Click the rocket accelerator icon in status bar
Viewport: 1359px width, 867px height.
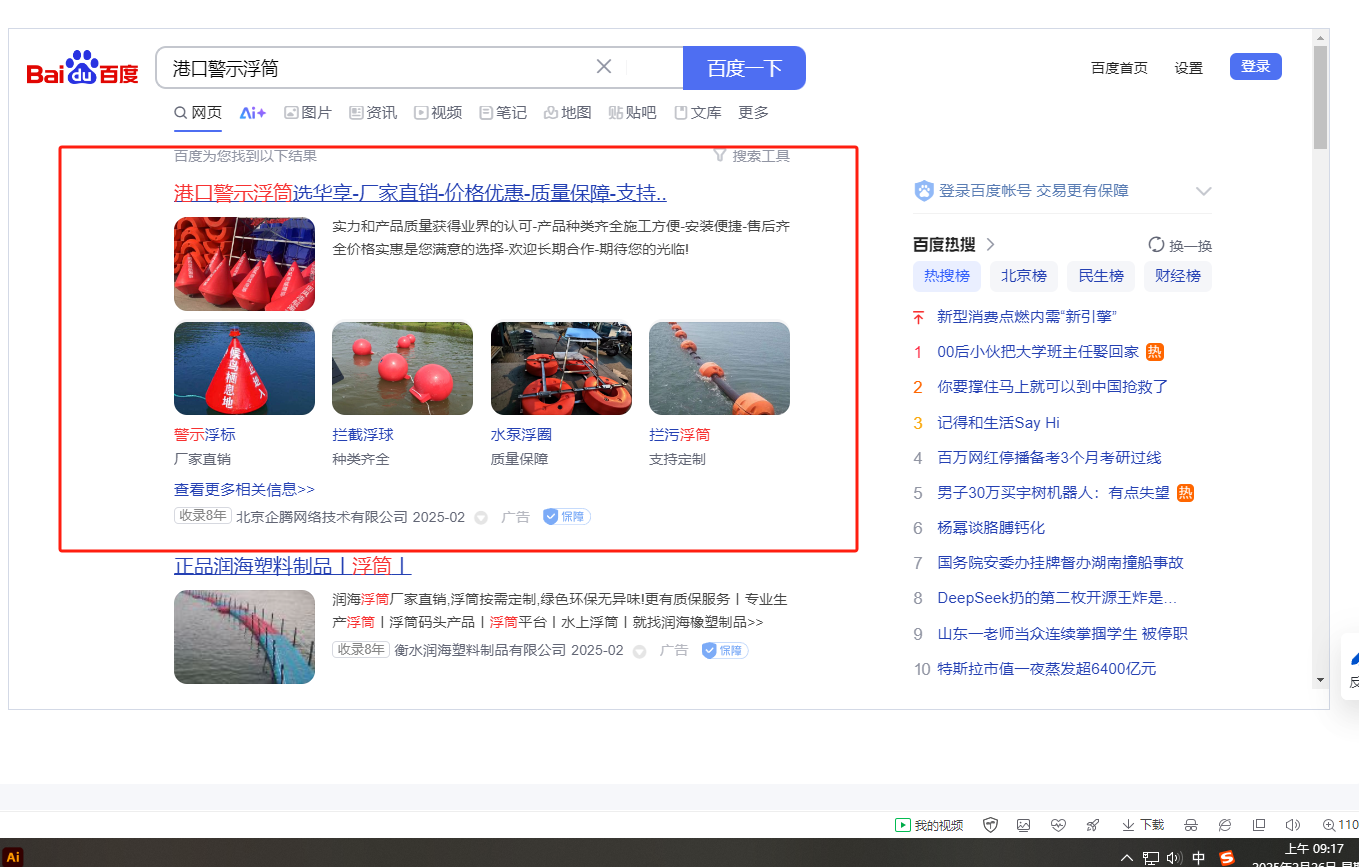click(x=1093, y=825)
